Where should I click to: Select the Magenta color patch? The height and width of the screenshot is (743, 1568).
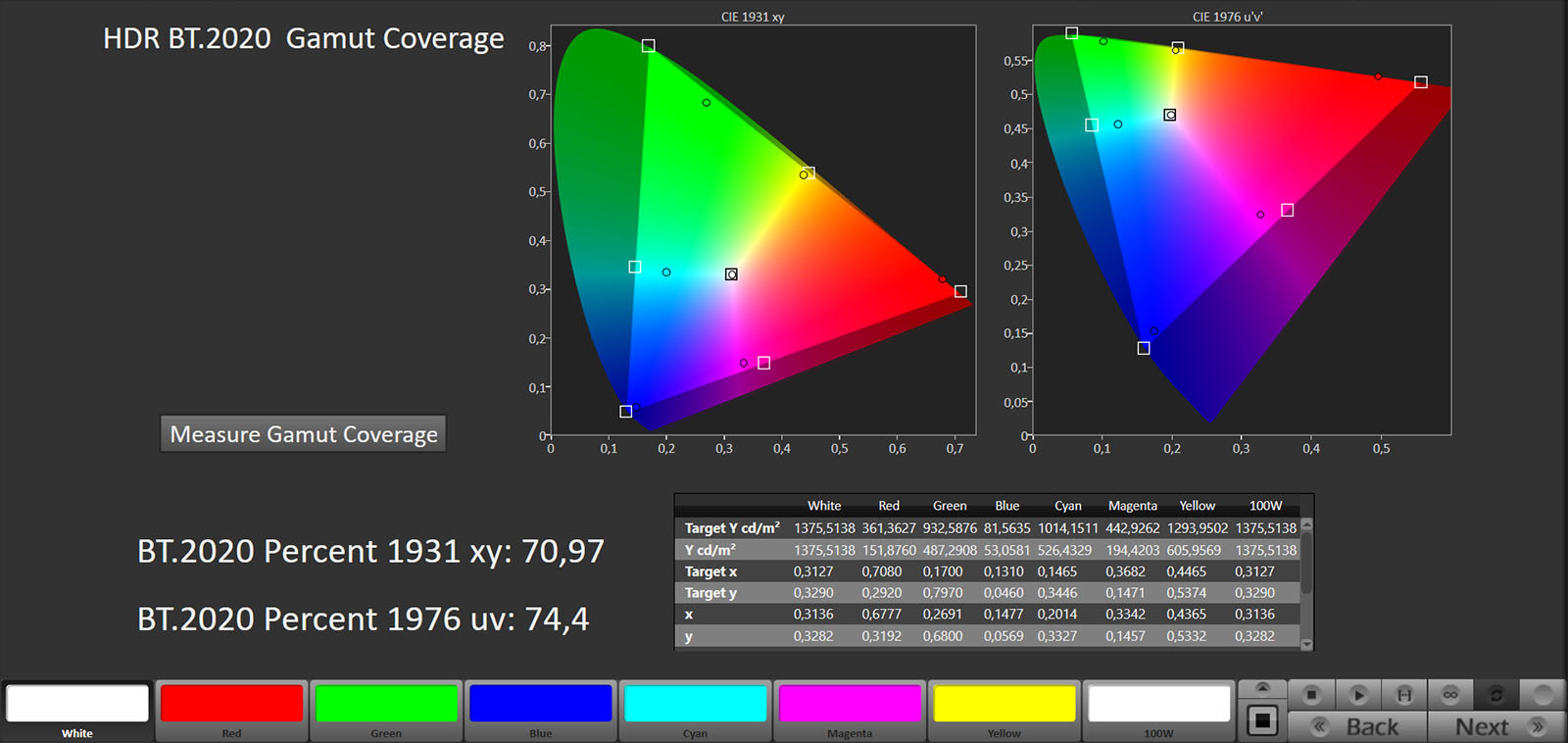point(850,704)
